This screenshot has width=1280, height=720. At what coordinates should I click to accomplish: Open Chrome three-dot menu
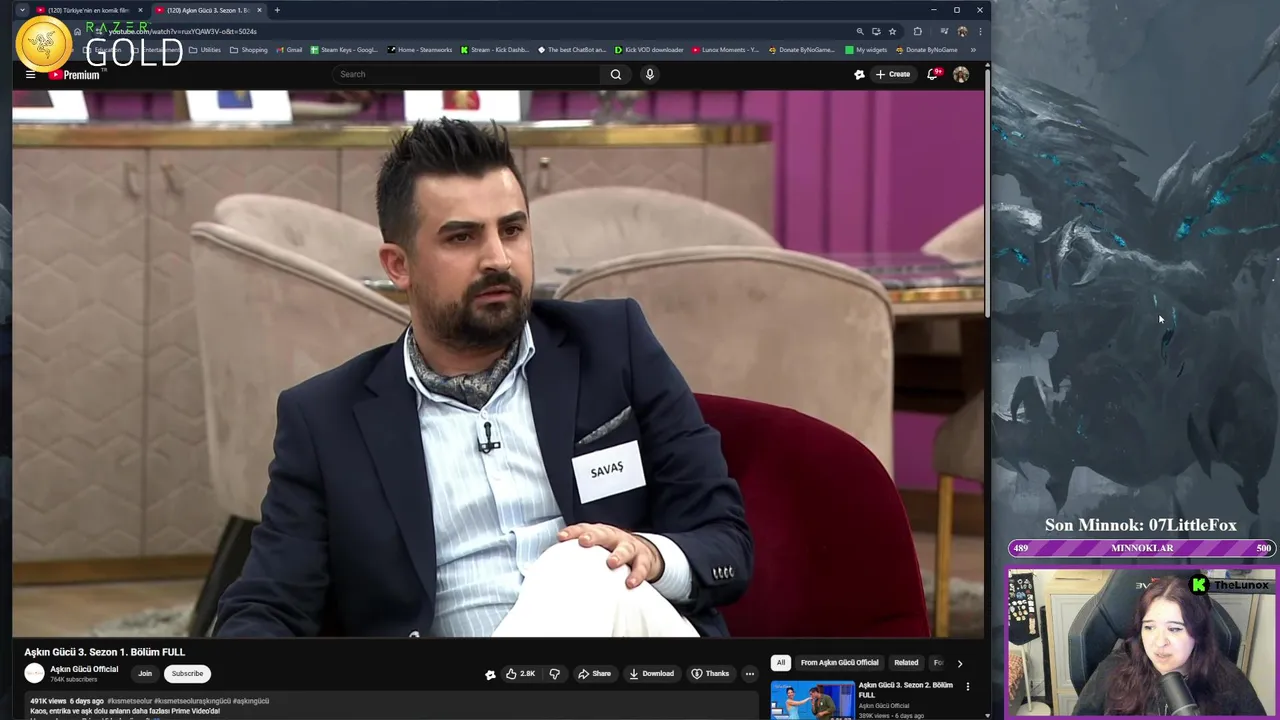point(980,31)
